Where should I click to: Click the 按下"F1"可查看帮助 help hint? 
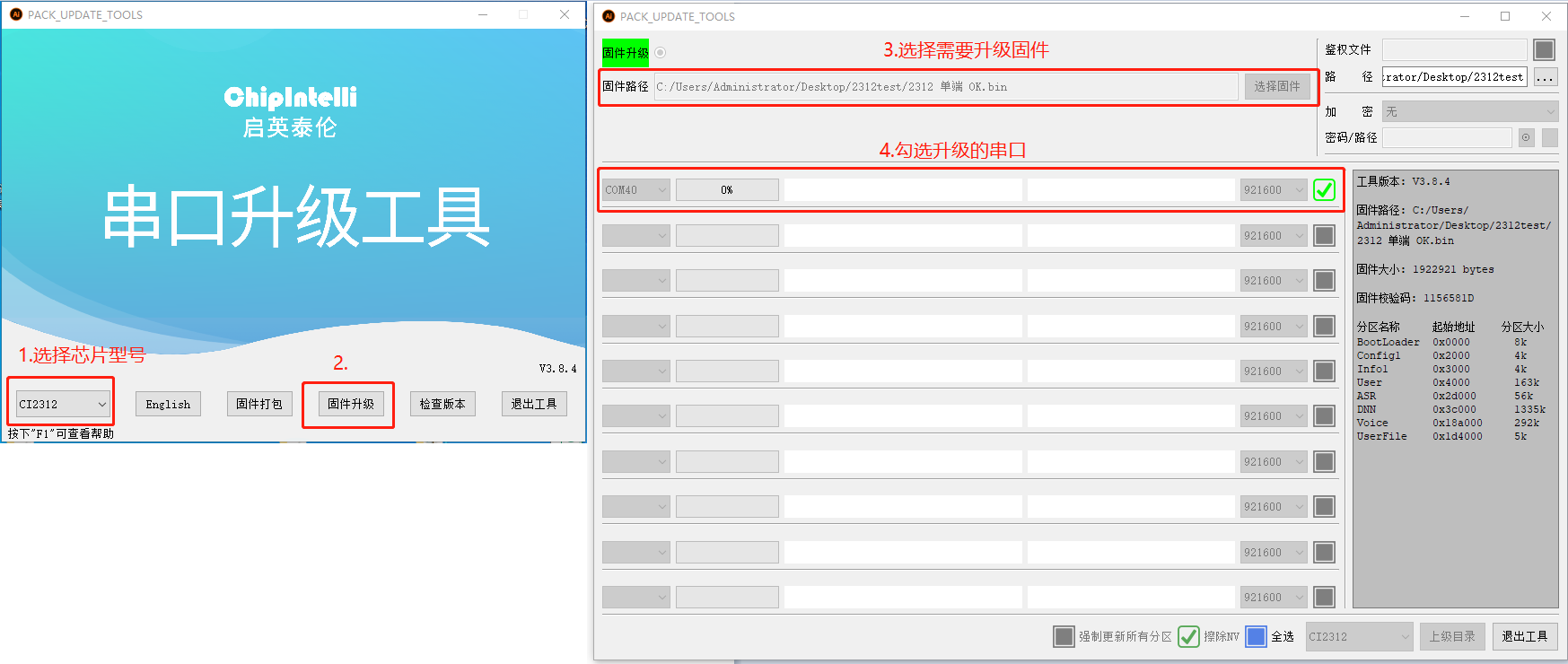pos(61,433)
